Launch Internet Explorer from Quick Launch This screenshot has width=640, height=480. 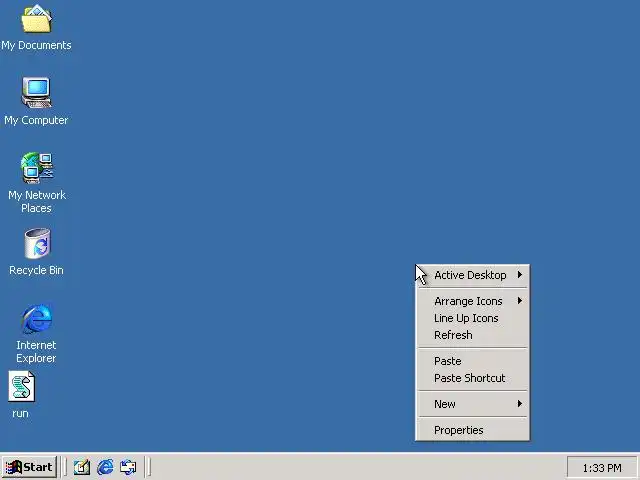(105, 467)
